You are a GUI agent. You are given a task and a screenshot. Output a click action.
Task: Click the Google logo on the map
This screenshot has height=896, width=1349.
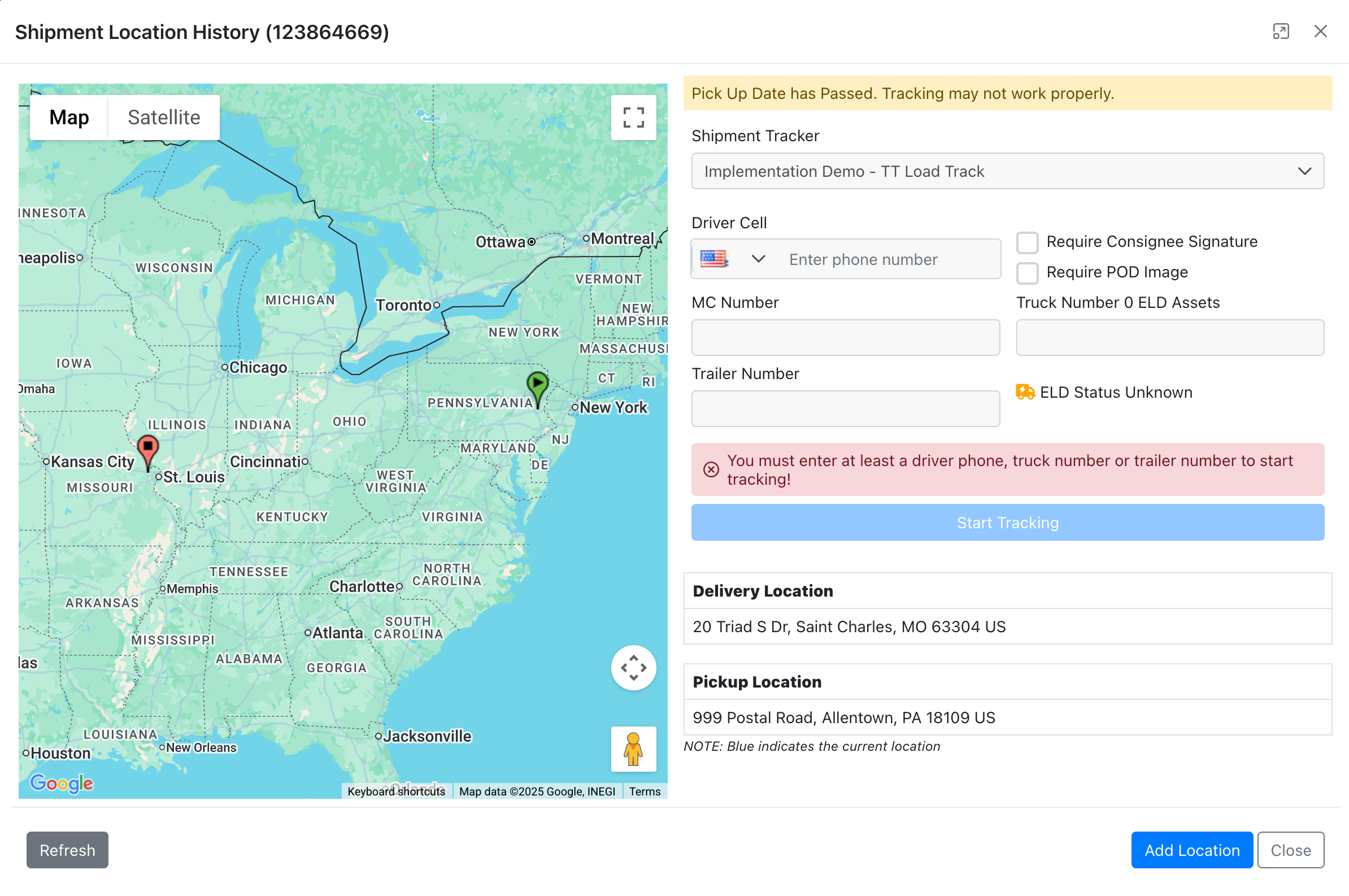click(60, 784)
